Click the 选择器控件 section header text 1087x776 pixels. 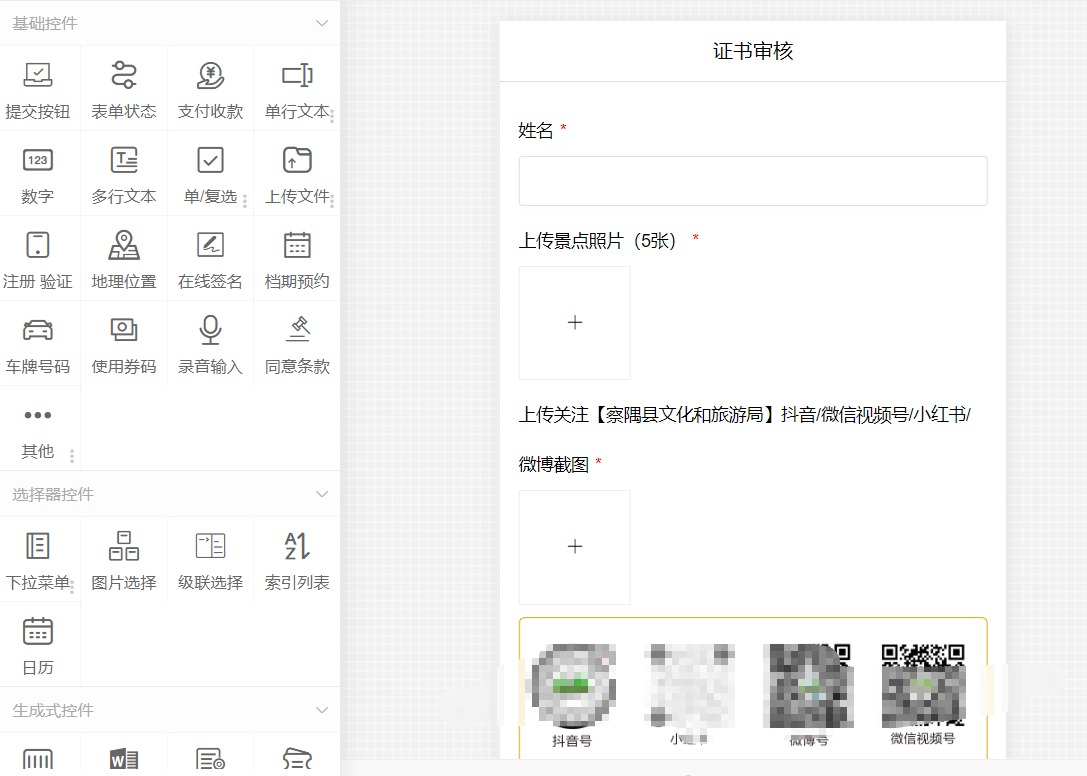pos(53,494)
